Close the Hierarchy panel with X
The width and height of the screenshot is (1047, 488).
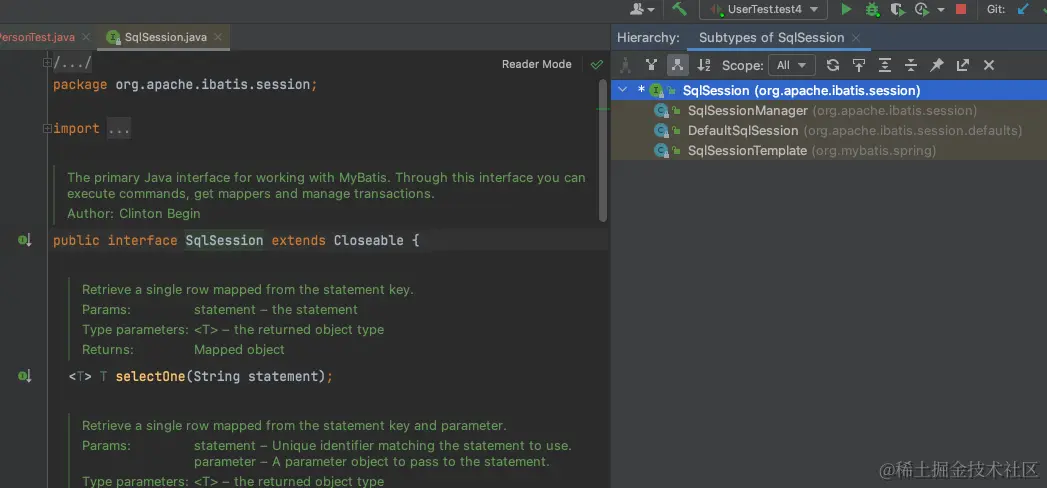pyautogui.click(x=989, y=65)
